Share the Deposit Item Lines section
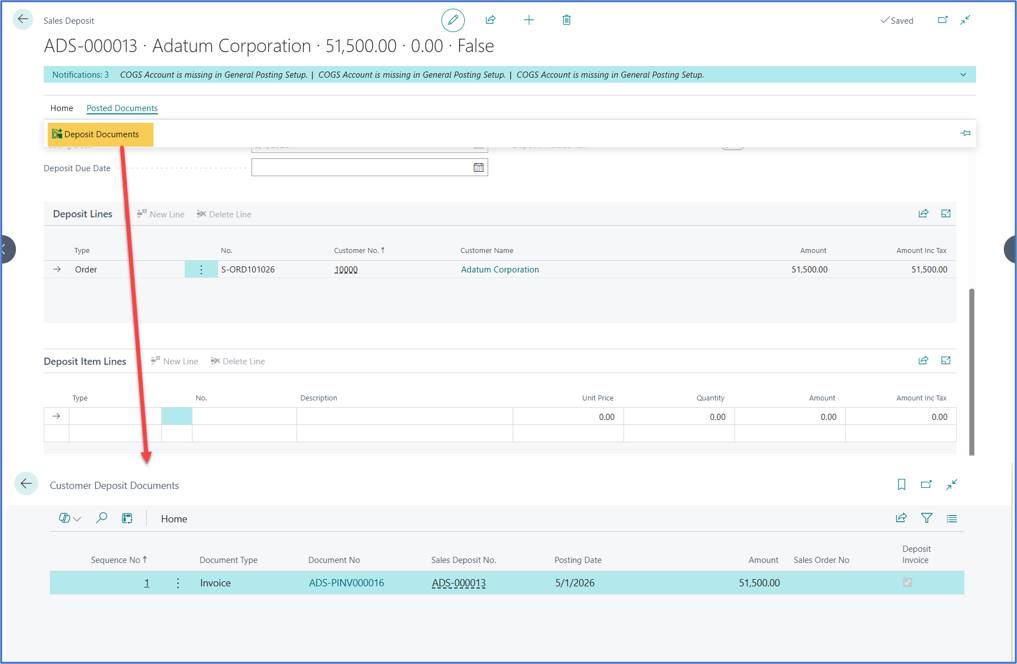 [x=923, y=361]
